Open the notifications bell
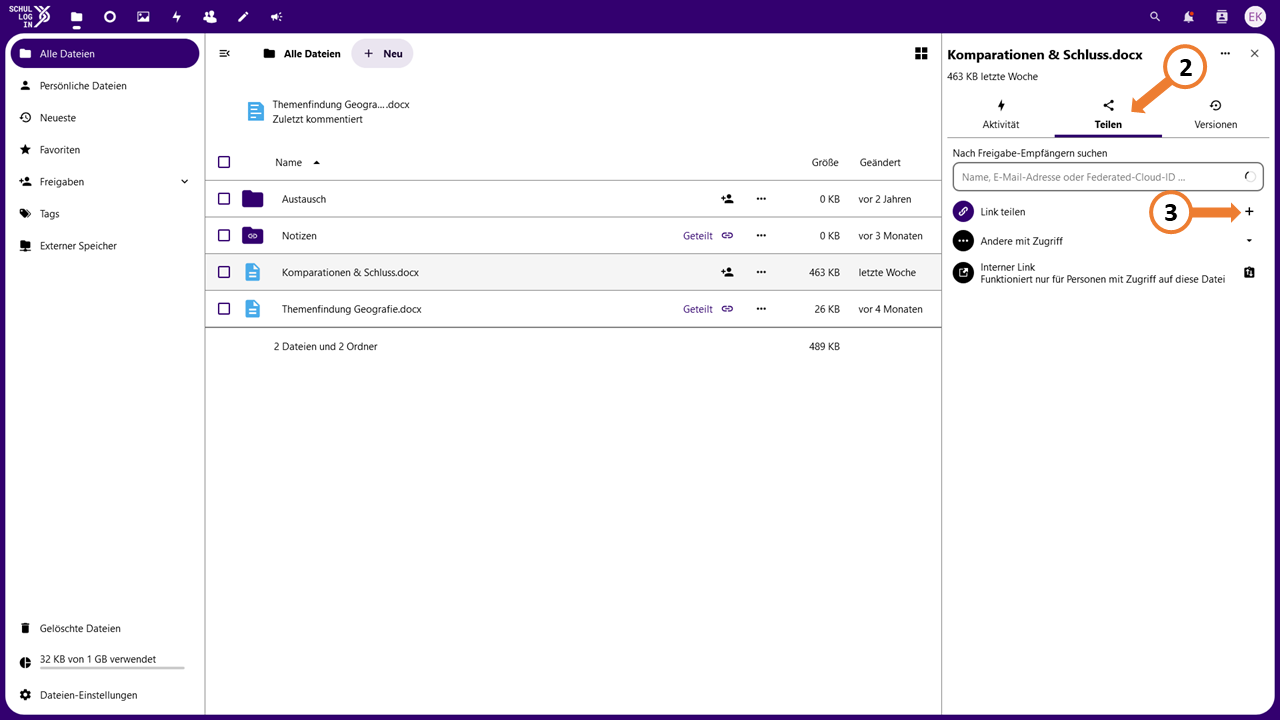 click(1188, 17)
